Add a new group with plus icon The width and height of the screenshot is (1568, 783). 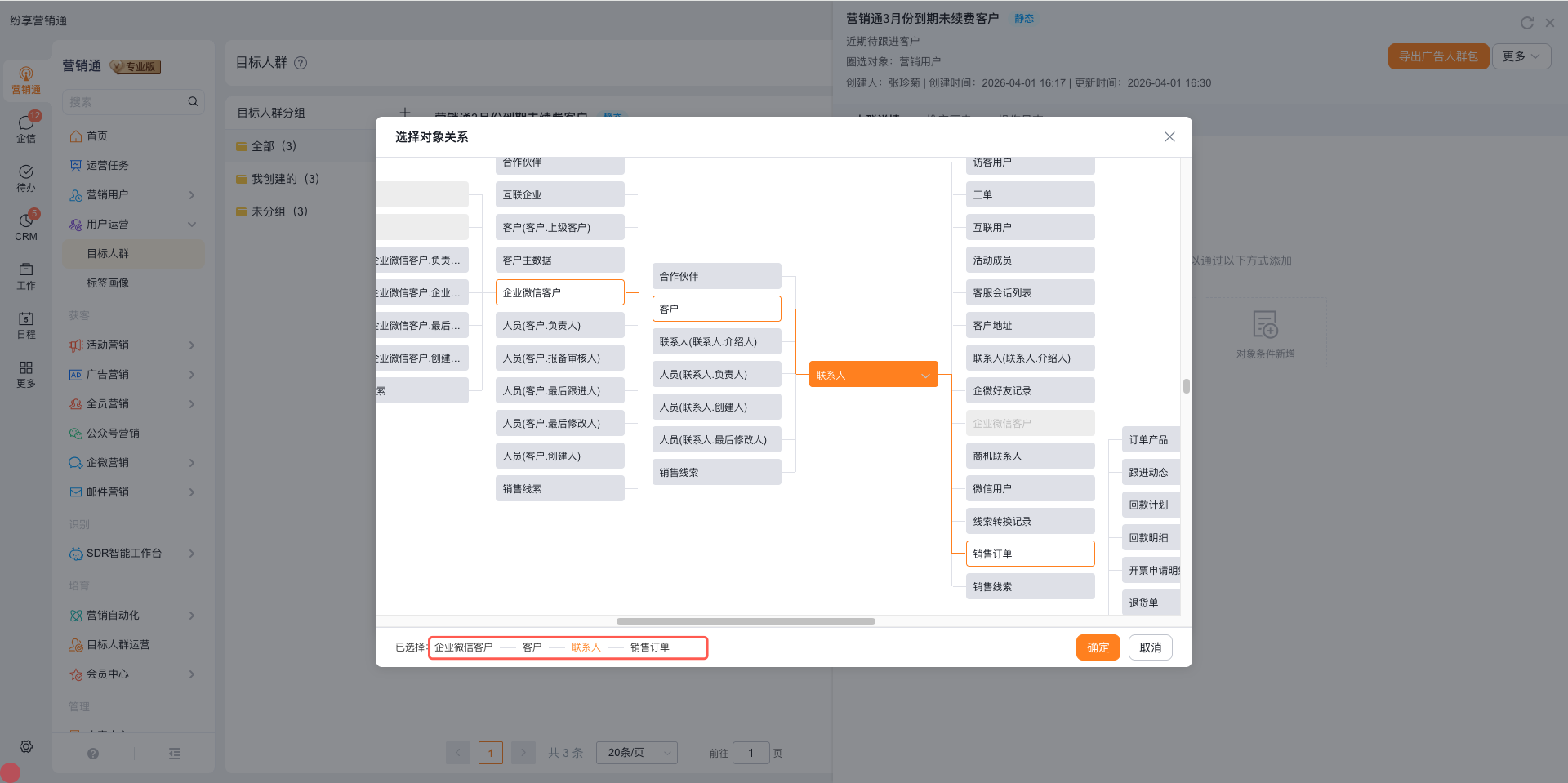pos(404,112)
